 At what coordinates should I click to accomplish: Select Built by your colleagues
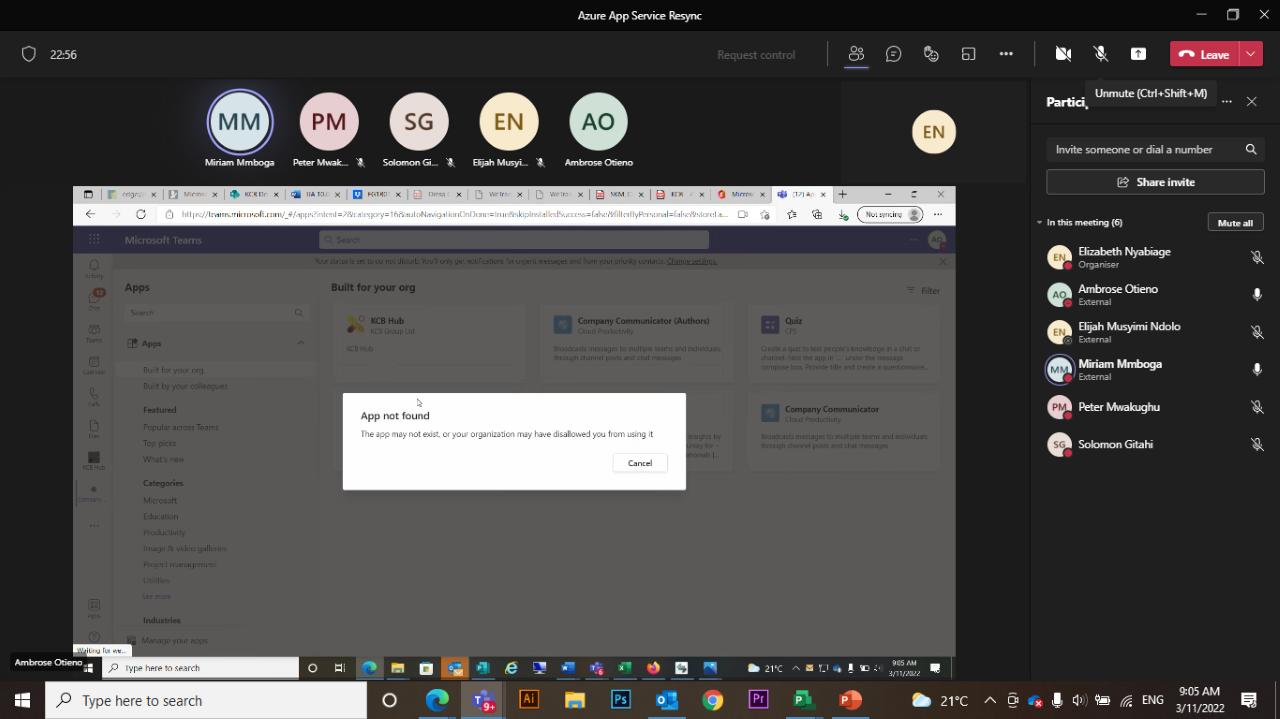coord(187,385)
